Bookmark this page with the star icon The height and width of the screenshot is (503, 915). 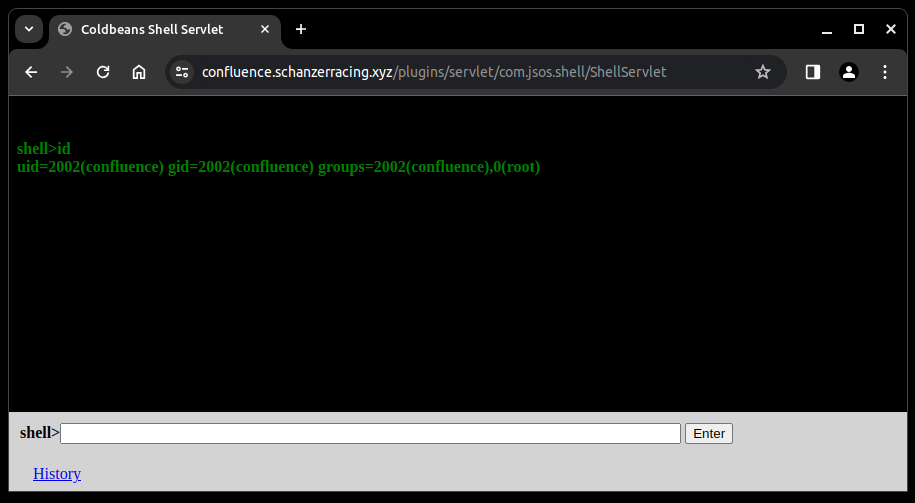(763, 72)
